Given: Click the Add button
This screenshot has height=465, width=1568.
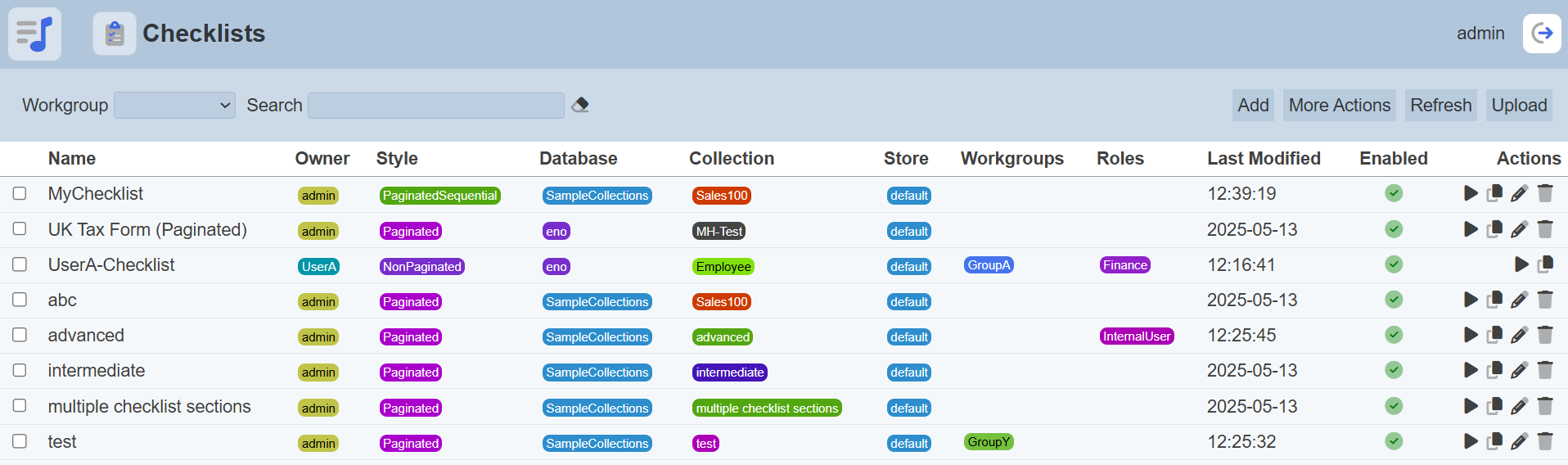Looking at the screenshot, I should pyautogui.click(x=1252, y=106).
